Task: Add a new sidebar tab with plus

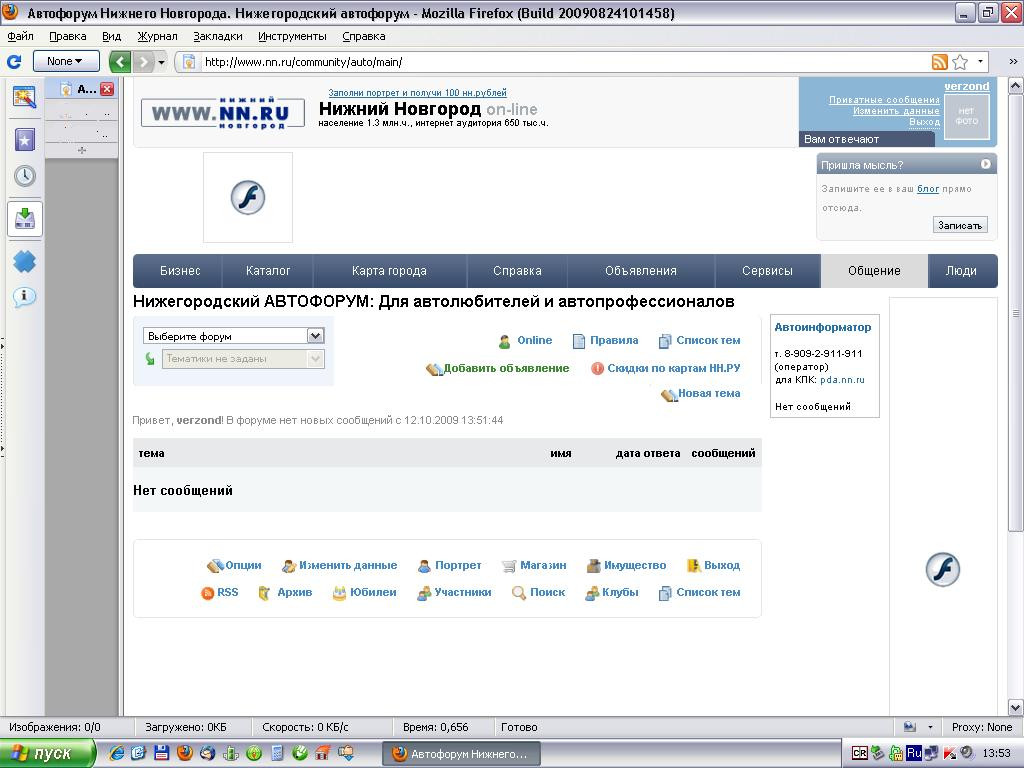Action: (x=82, y=150)
